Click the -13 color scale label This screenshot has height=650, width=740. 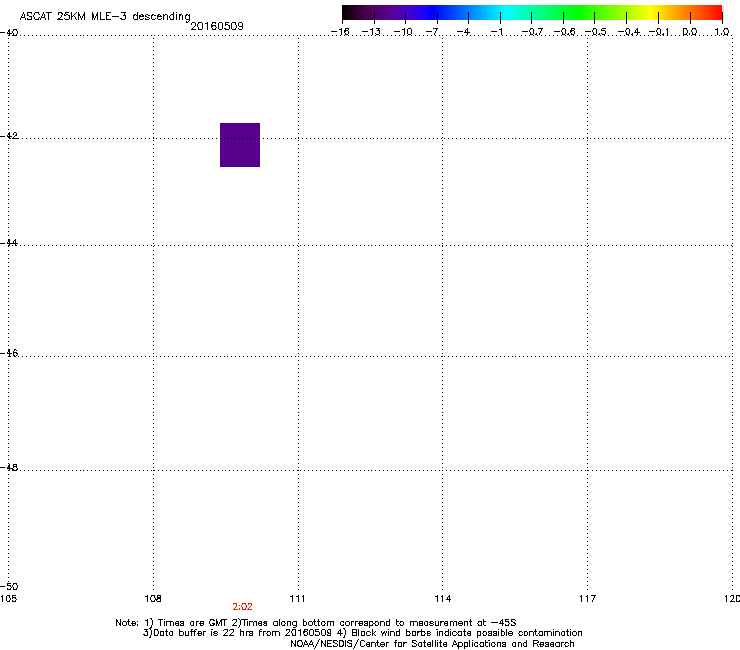point(371,32)
